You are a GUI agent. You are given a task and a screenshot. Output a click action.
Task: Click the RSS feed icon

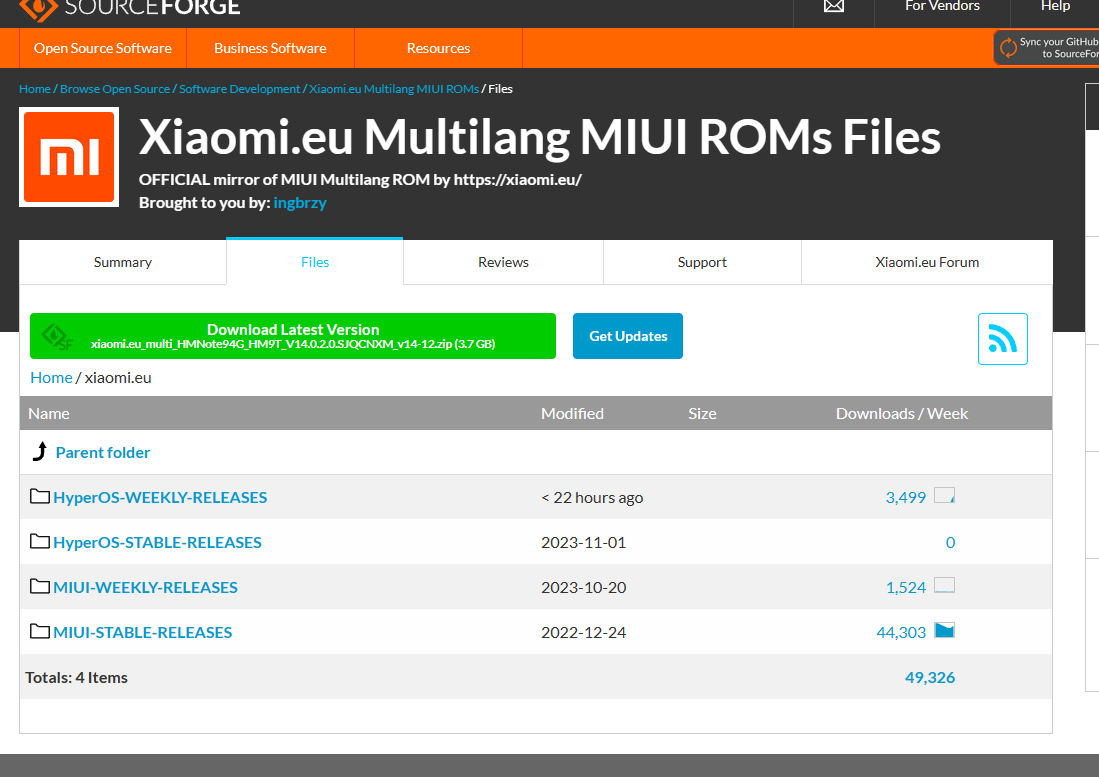(1002, 338)
